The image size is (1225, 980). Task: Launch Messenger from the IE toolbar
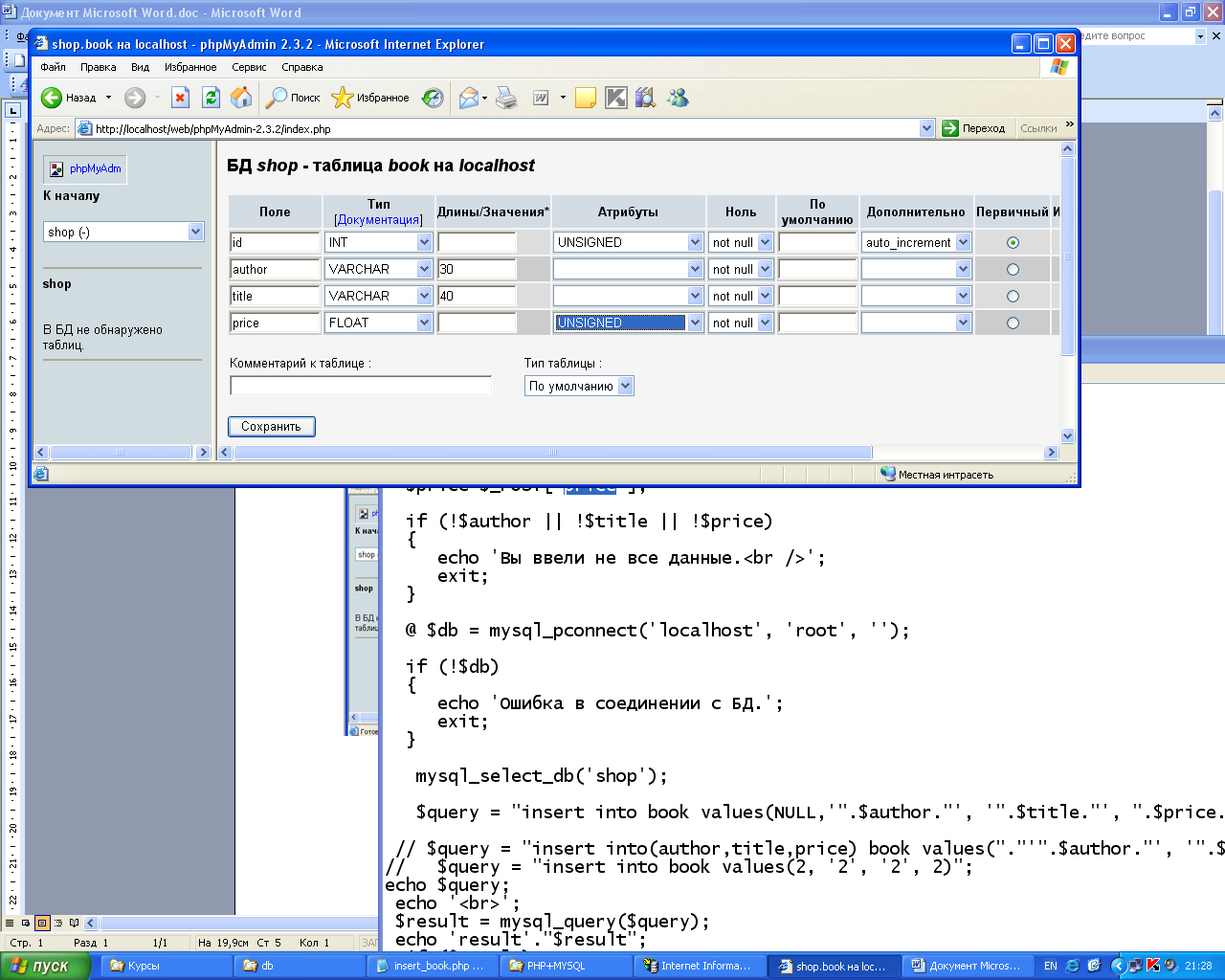678,98
